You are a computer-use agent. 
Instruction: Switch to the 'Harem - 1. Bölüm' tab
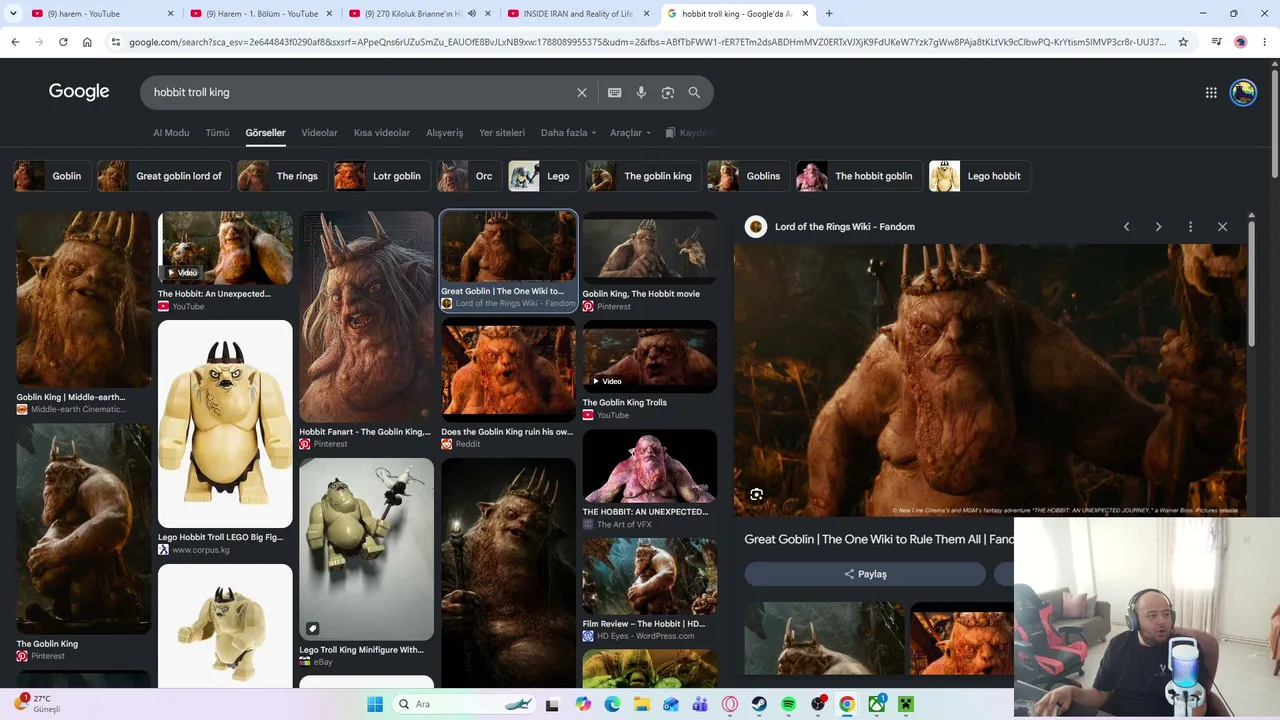pyautogui.click(x=261, y=14)
